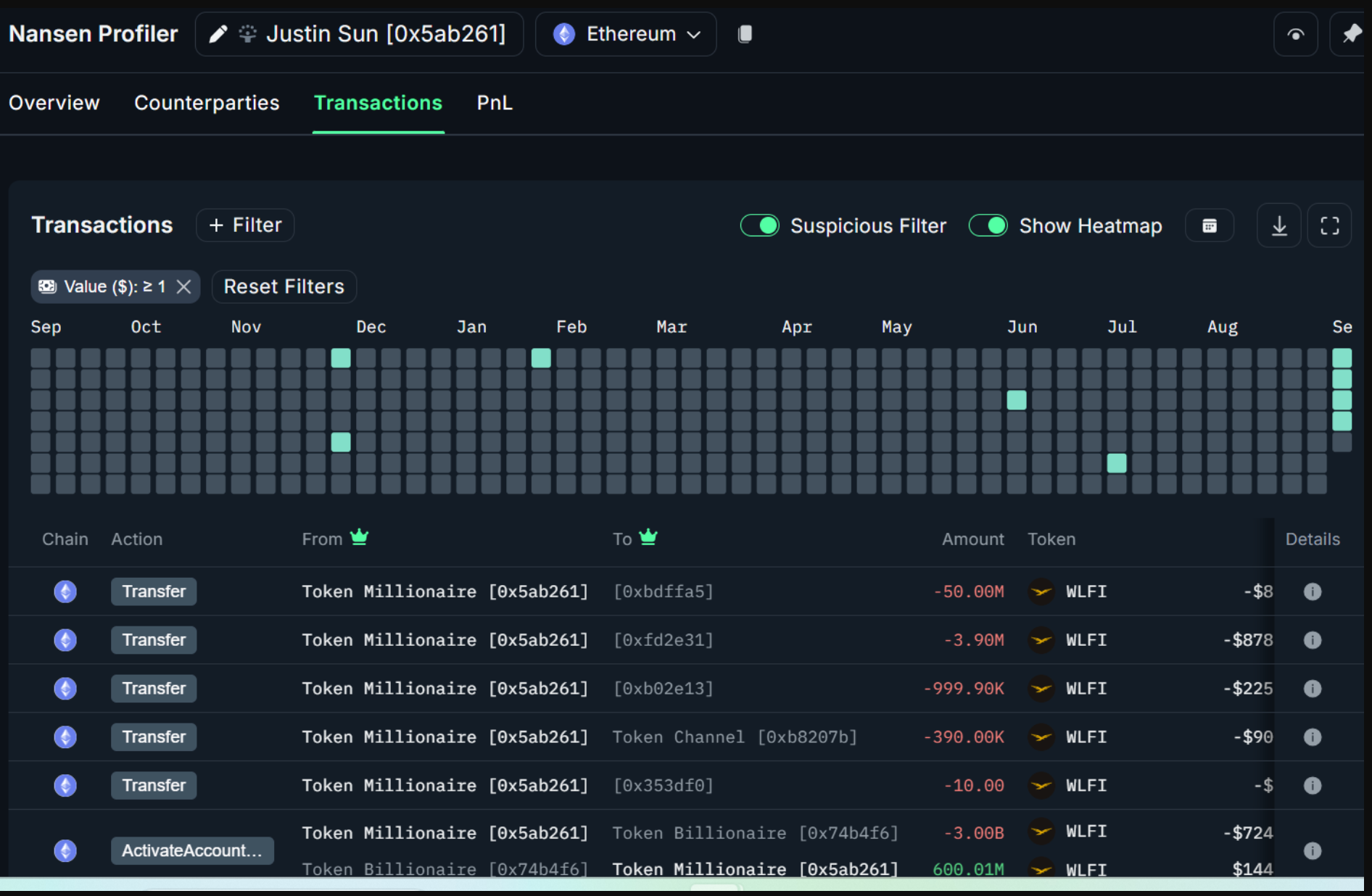The height and width of the screenshot is (896, 1372).
Task: Click the Amount column header
Action: point(973,539)
